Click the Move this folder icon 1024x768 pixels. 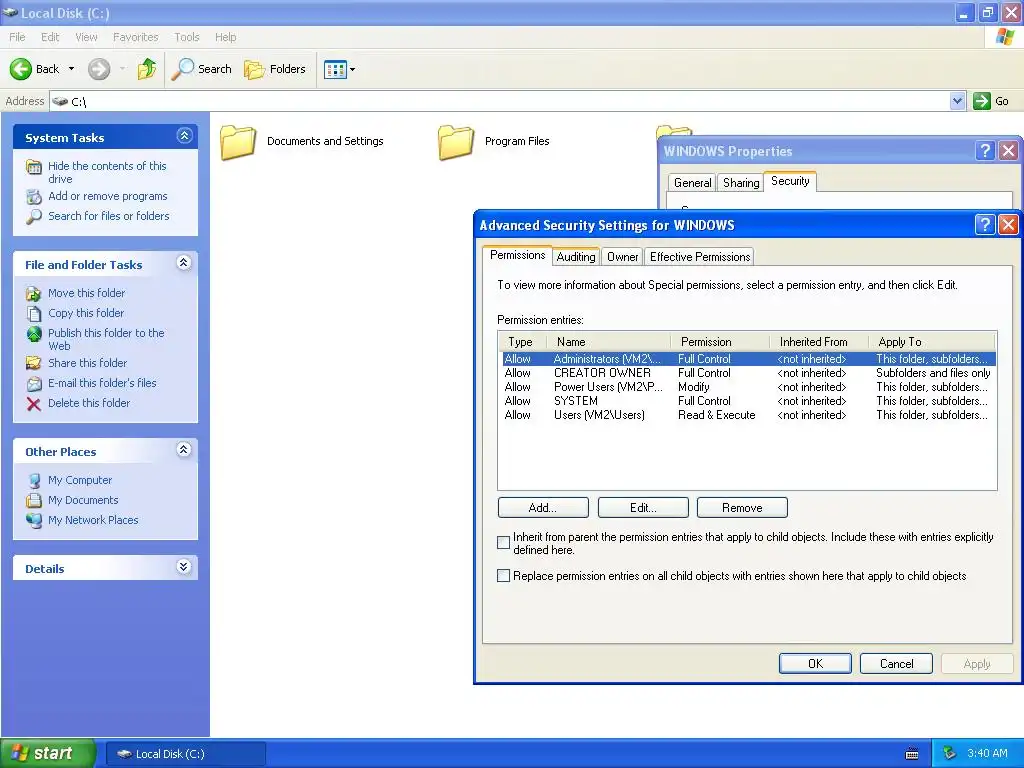(34, 293)
